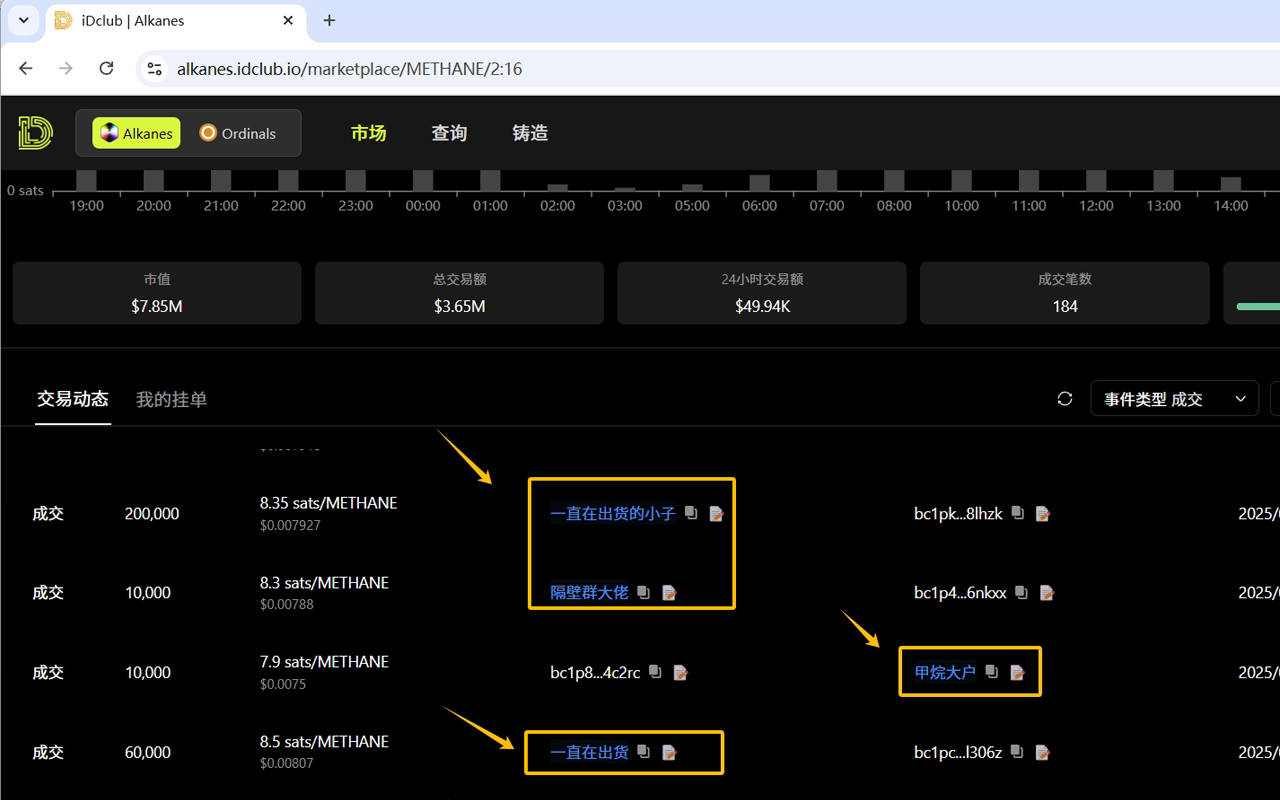This screenshot has height=800, width=1280.
Task: Open the bc1pk...8lhzk address
Action: [958, 513]
